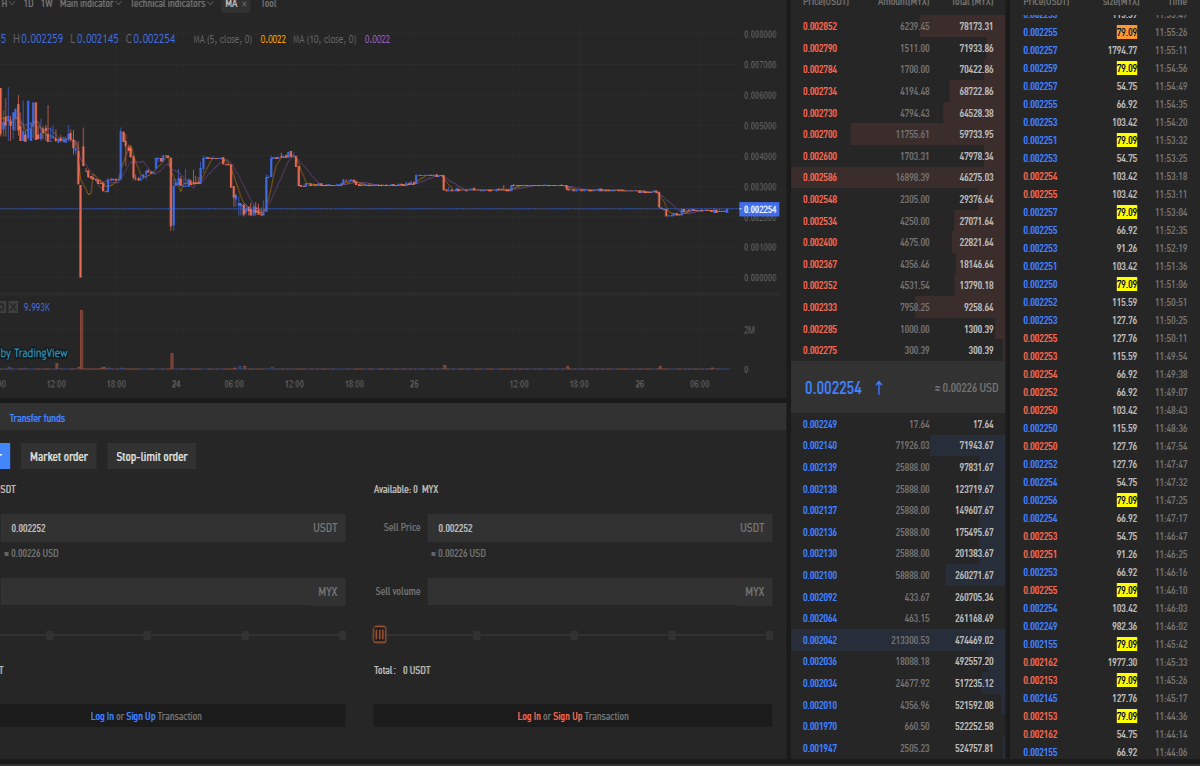Click the orange slider handle under Sell volume

[379, 634]
